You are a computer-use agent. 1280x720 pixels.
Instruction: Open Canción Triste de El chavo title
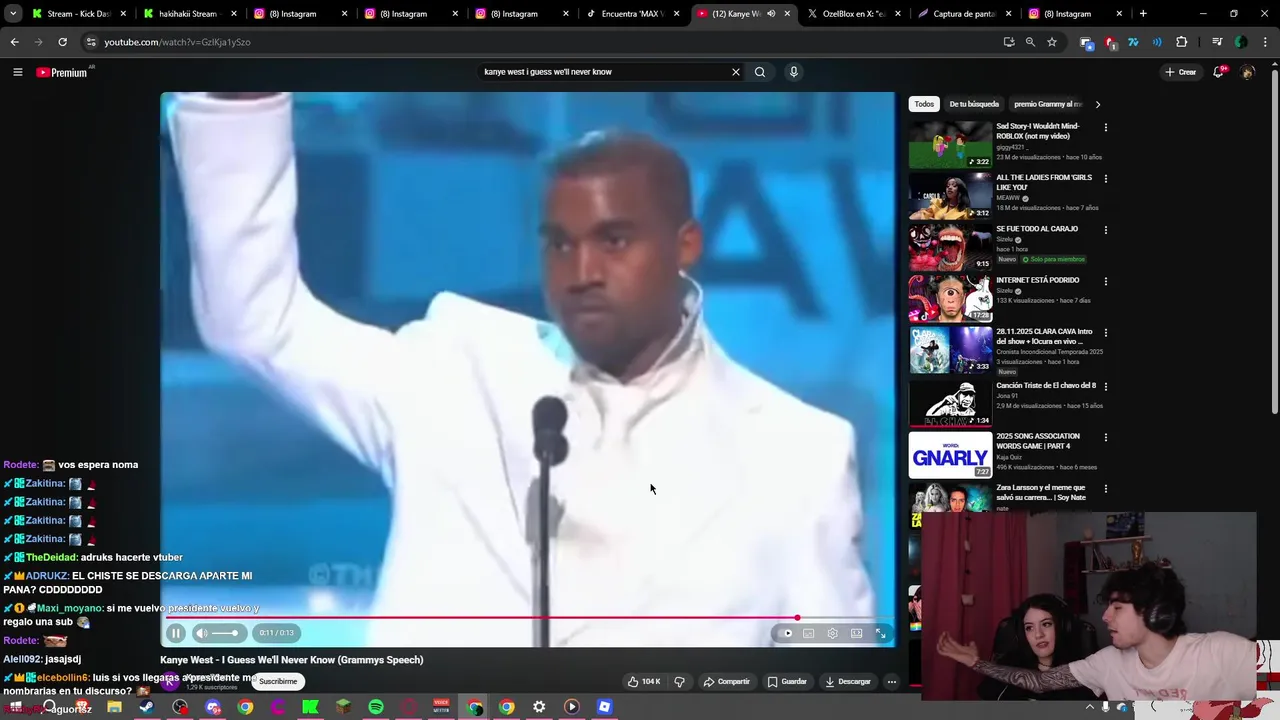1046,385
